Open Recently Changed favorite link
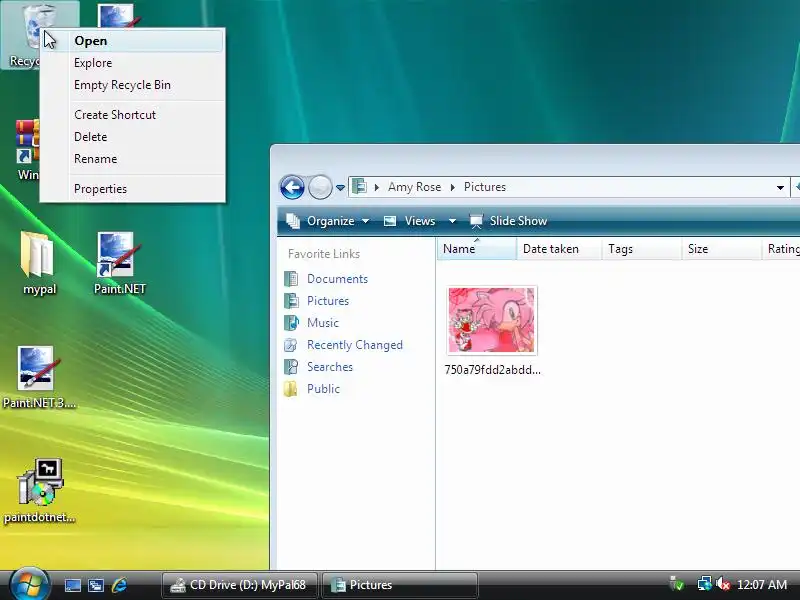800x600 pixels. 355,345
